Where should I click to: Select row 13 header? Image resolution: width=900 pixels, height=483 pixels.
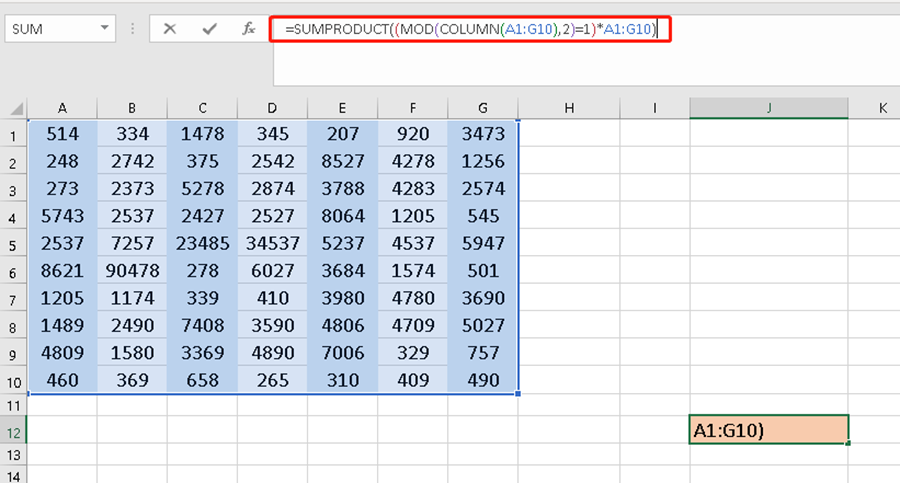(x=13, y=455)
